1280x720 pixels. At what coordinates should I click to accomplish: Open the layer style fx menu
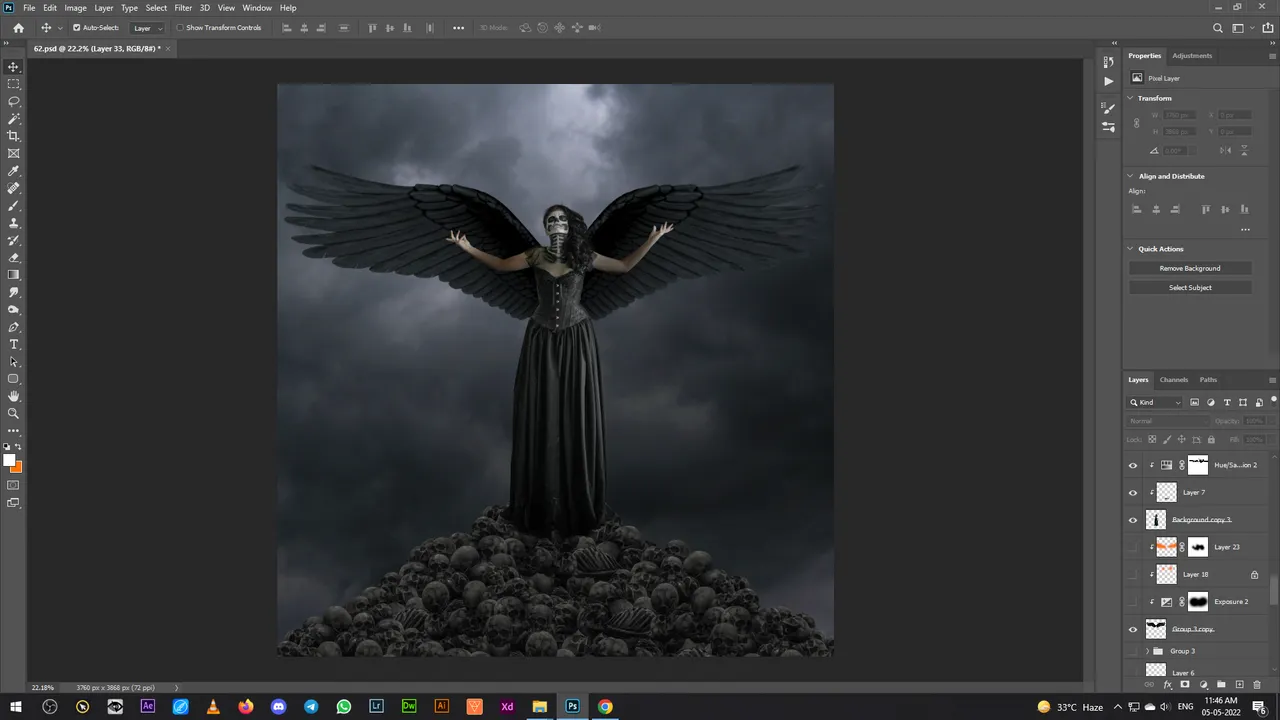(1167, 685)
